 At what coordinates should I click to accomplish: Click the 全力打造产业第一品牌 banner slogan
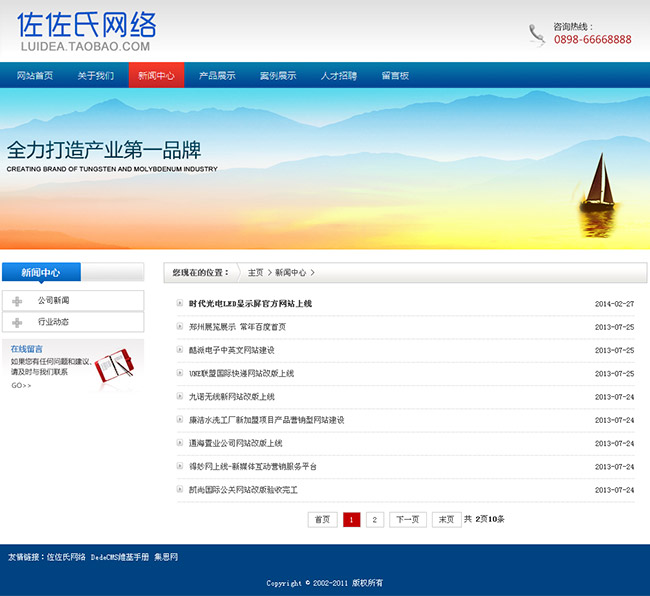coord(104,150)
